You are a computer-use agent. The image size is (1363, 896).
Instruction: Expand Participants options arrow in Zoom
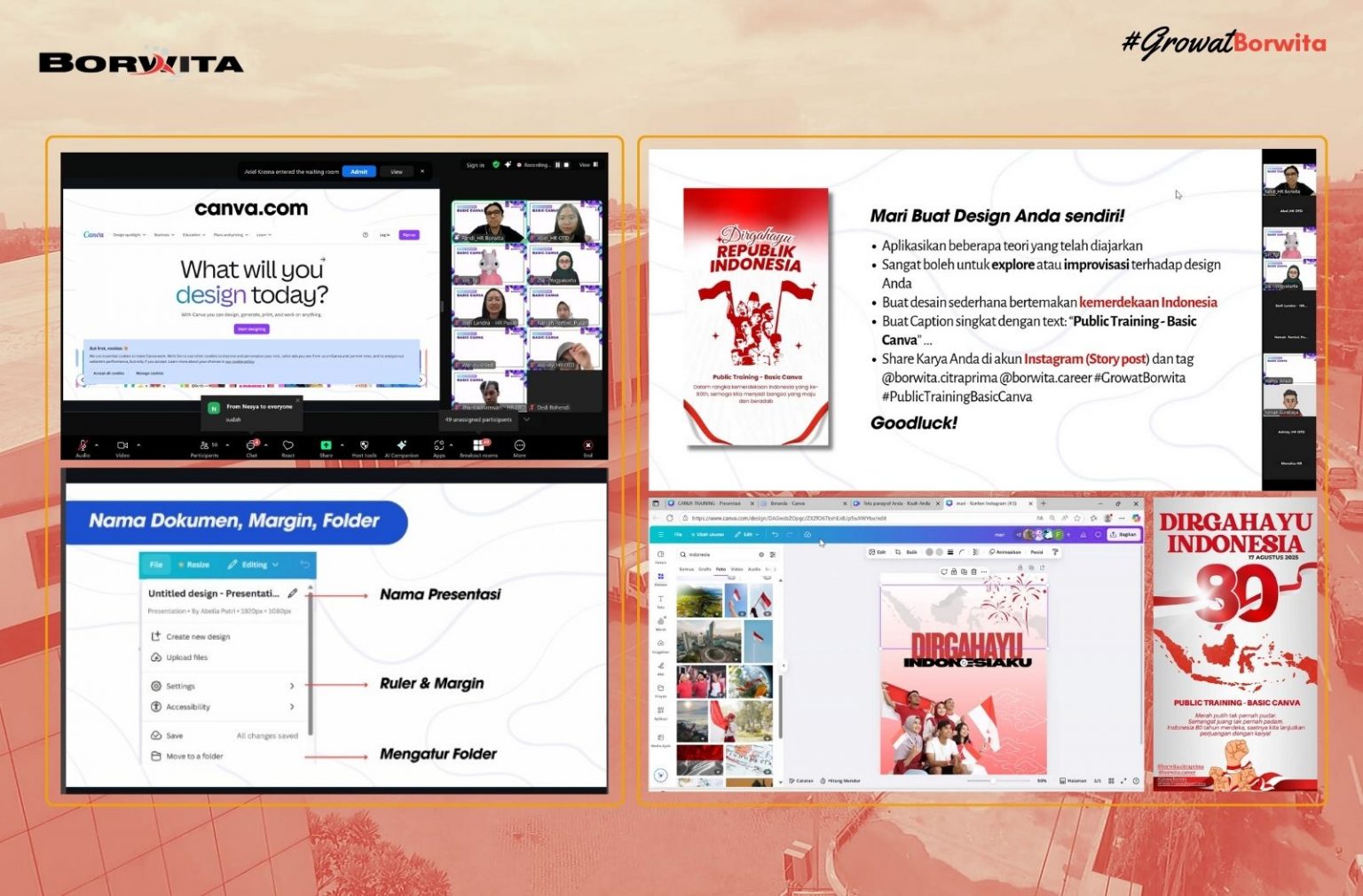click(225, 443)
